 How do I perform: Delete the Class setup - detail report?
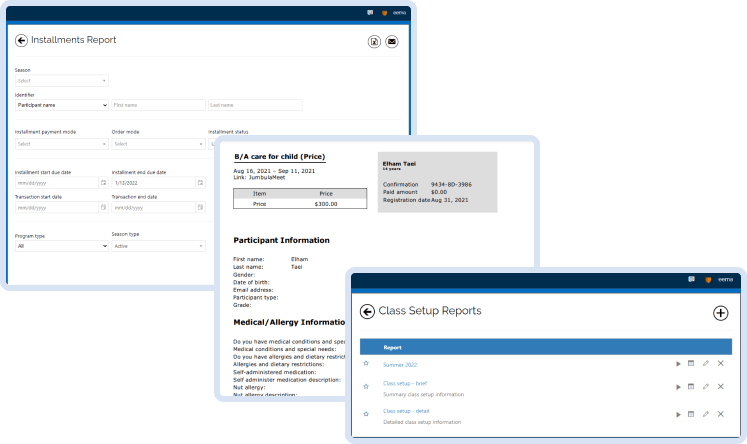click(720, 414)
